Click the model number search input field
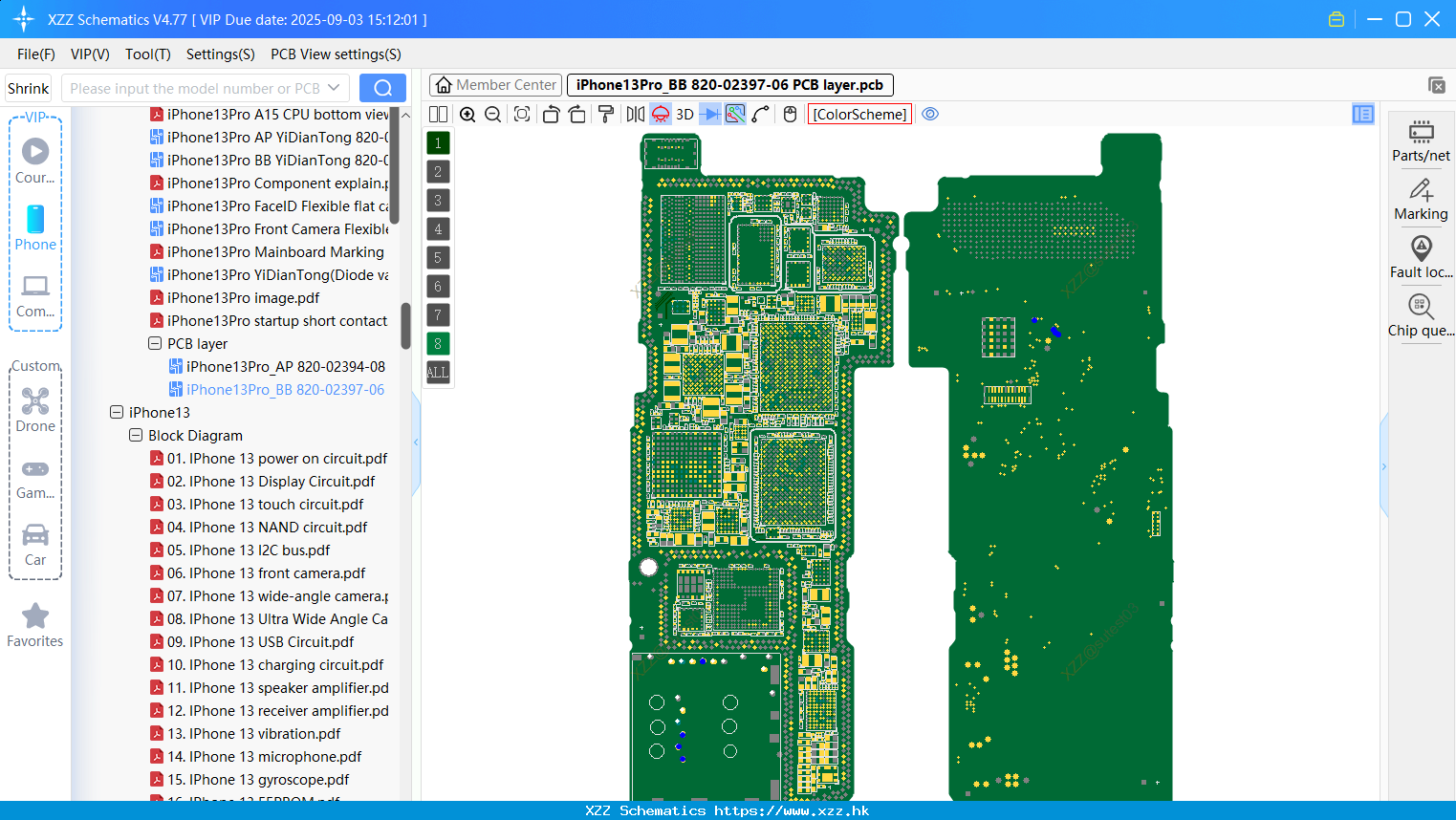Screen dimensions: 1456x820 pyautogui.click(x=194, y=88)
